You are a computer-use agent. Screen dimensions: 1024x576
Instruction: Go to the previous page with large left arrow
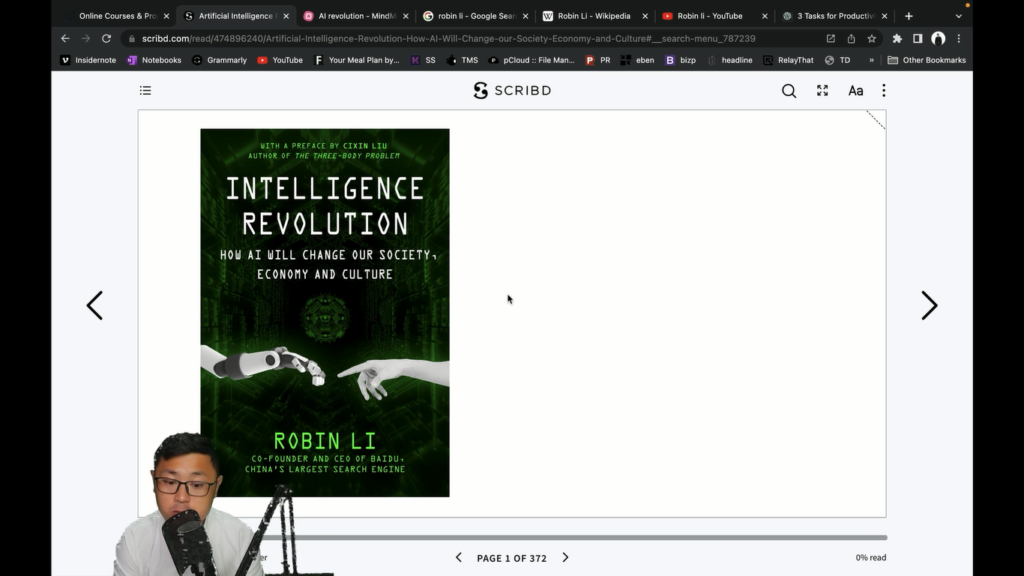(x=95, y=306)
